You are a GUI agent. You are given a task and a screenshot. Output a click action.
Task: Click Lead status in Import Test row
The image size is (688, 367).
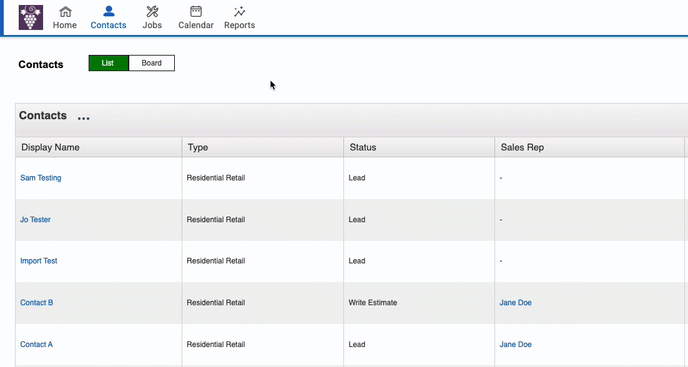(357, 261)
